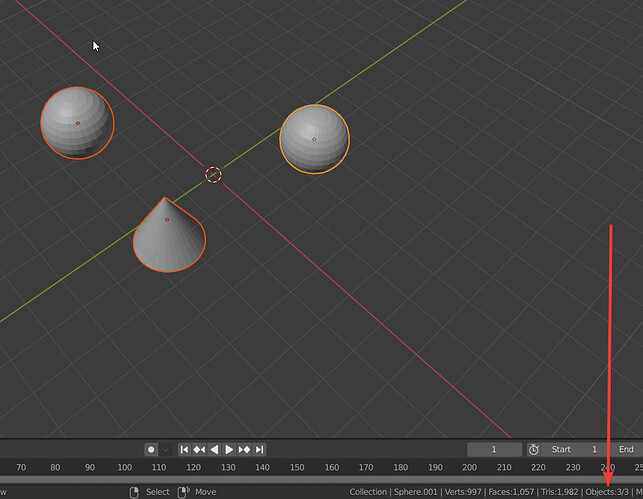This screenshot has width=643, height=499.
Task: Click frame 170 on the timeline
Action: click(x=366, y=467)
